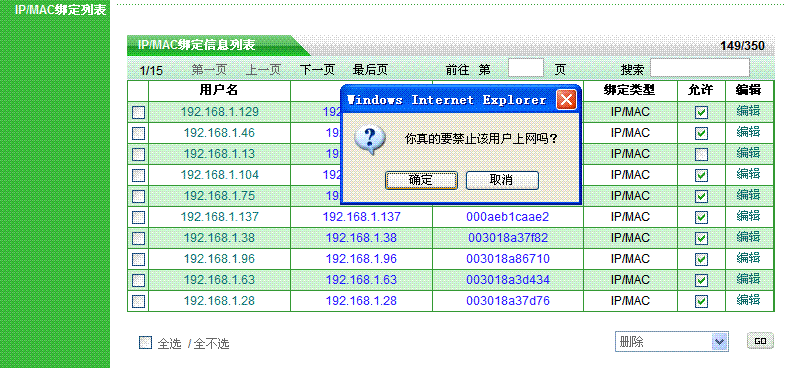The image size is (787, 368).
Task: Confirm the dialog with 确定 button
Action: (x=421, y=180)
